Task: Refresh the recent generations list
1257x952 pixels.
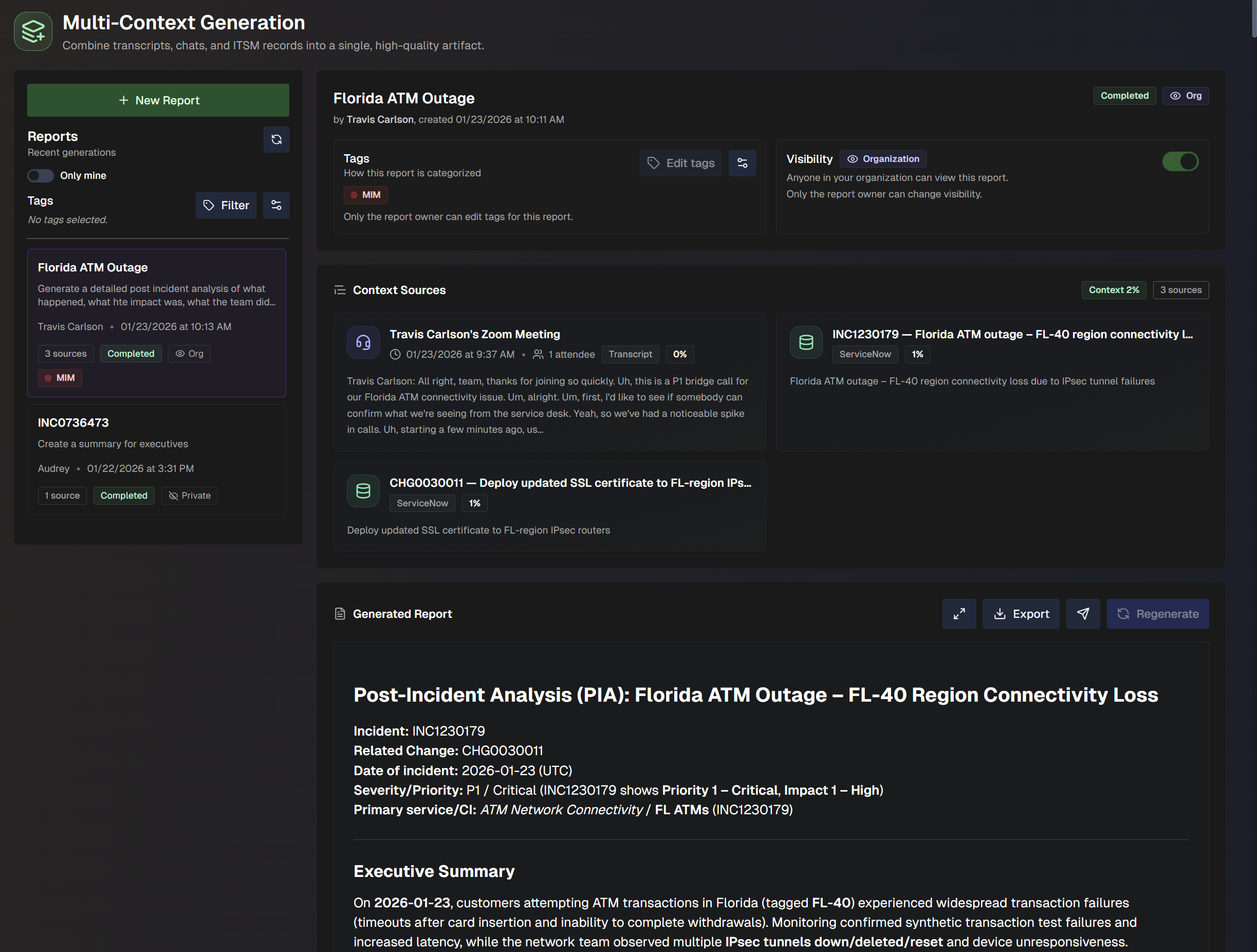Action: 276,139
